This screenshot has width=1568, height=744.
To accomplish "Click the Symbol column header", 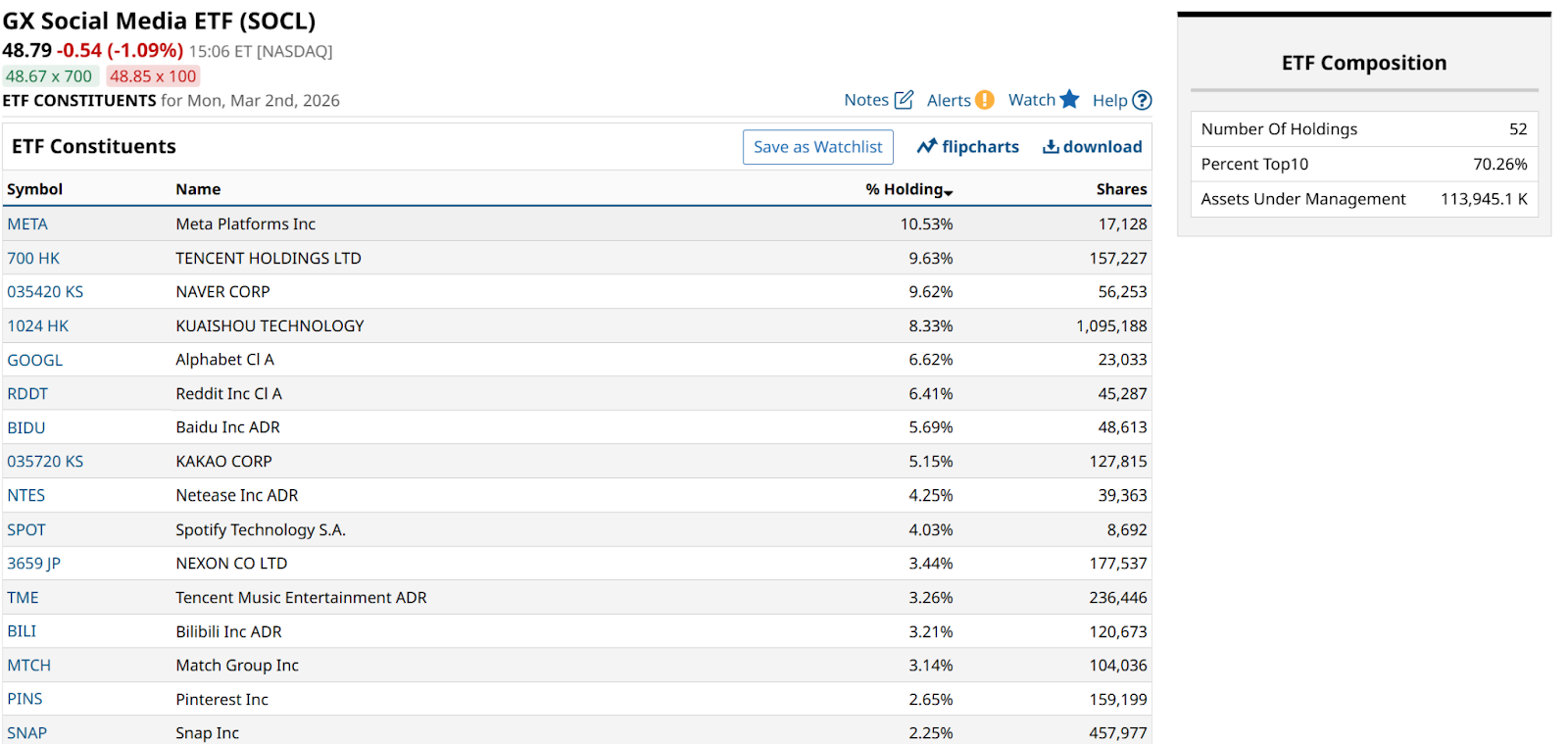I will 34,189.
